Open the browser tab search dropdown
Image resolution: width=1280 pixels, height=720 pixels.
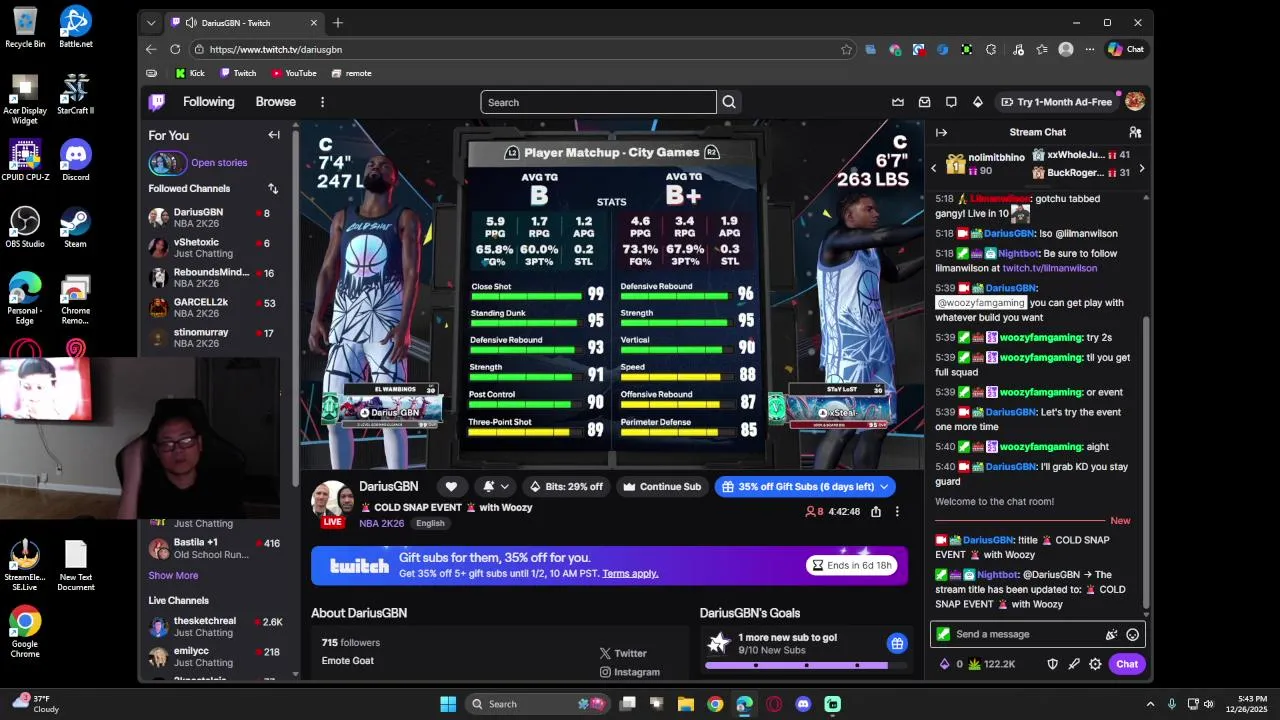point(151,22)
